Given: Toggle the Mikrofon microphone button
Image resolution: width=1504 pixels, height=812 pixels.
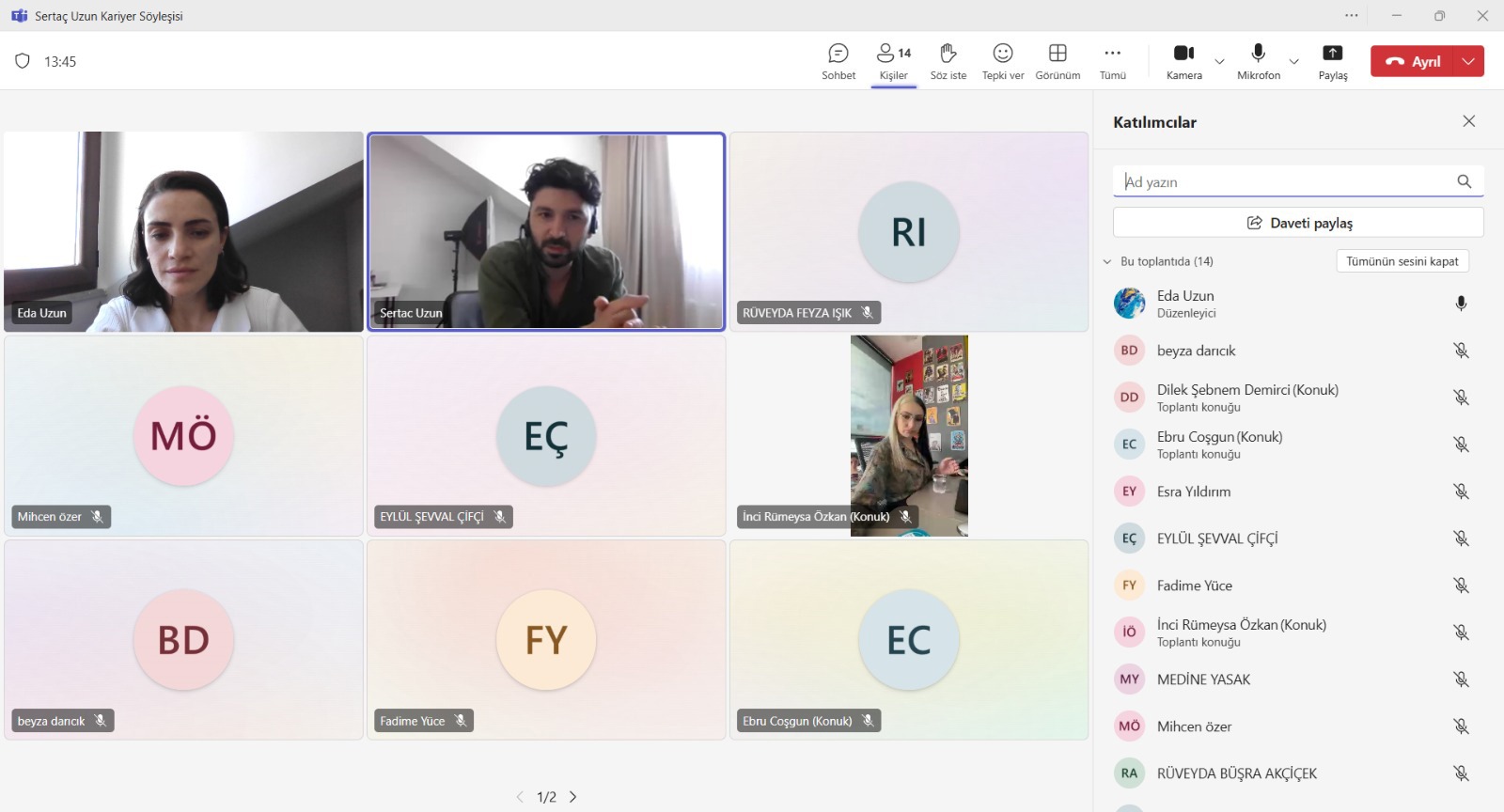Looking at the screenshot, I should click(1259, 62).
